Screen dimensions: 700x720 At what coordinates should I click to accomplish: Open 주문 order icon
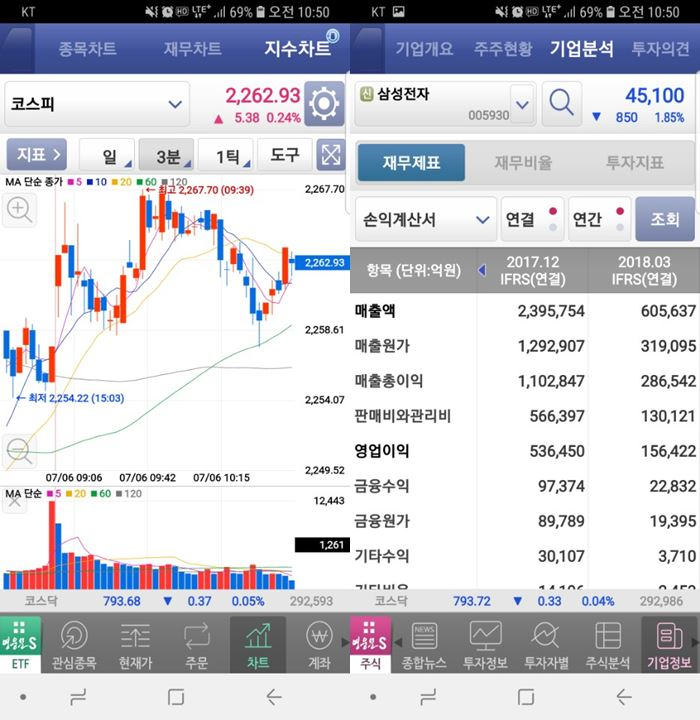(x=197, y=644)
